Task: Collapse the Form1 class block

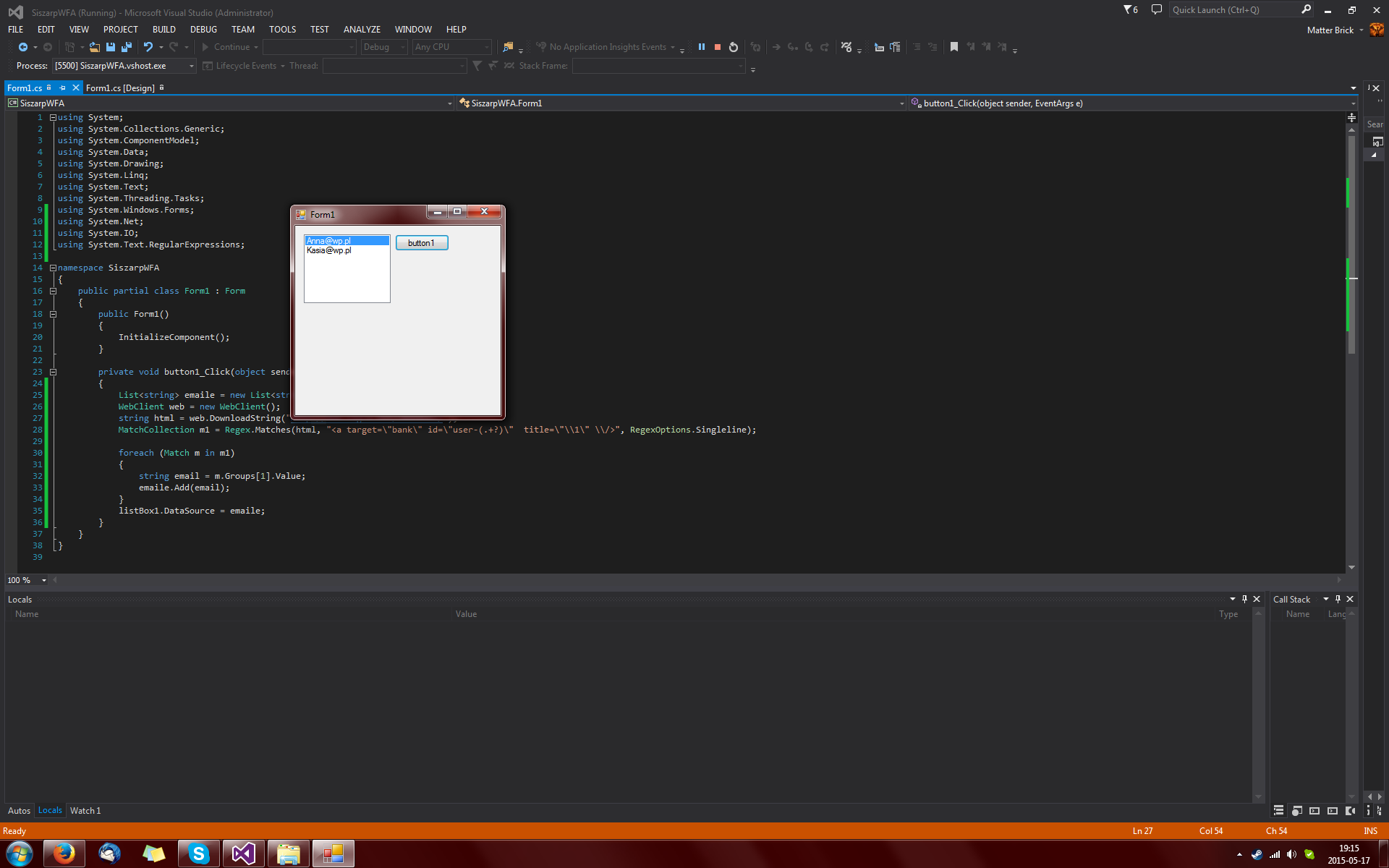Action: coord(53,291)
